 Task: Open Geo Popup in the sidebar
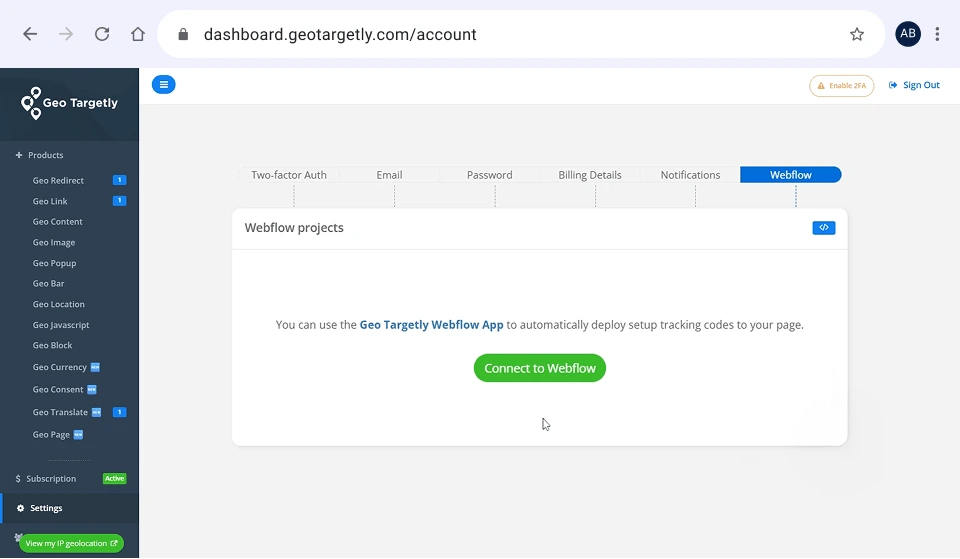click(54, 263)
